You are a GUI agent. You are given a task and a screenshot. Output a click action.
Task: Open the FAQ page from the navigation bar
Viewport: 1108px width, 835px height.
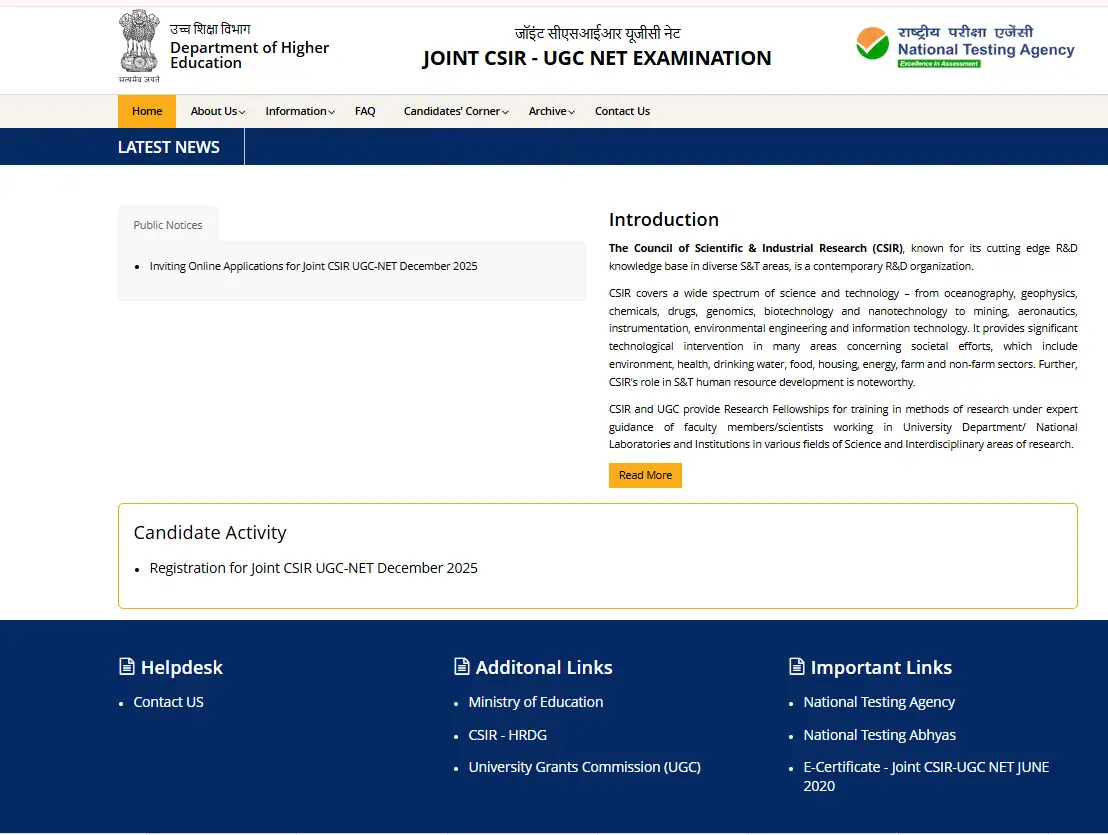click(365, 111)
